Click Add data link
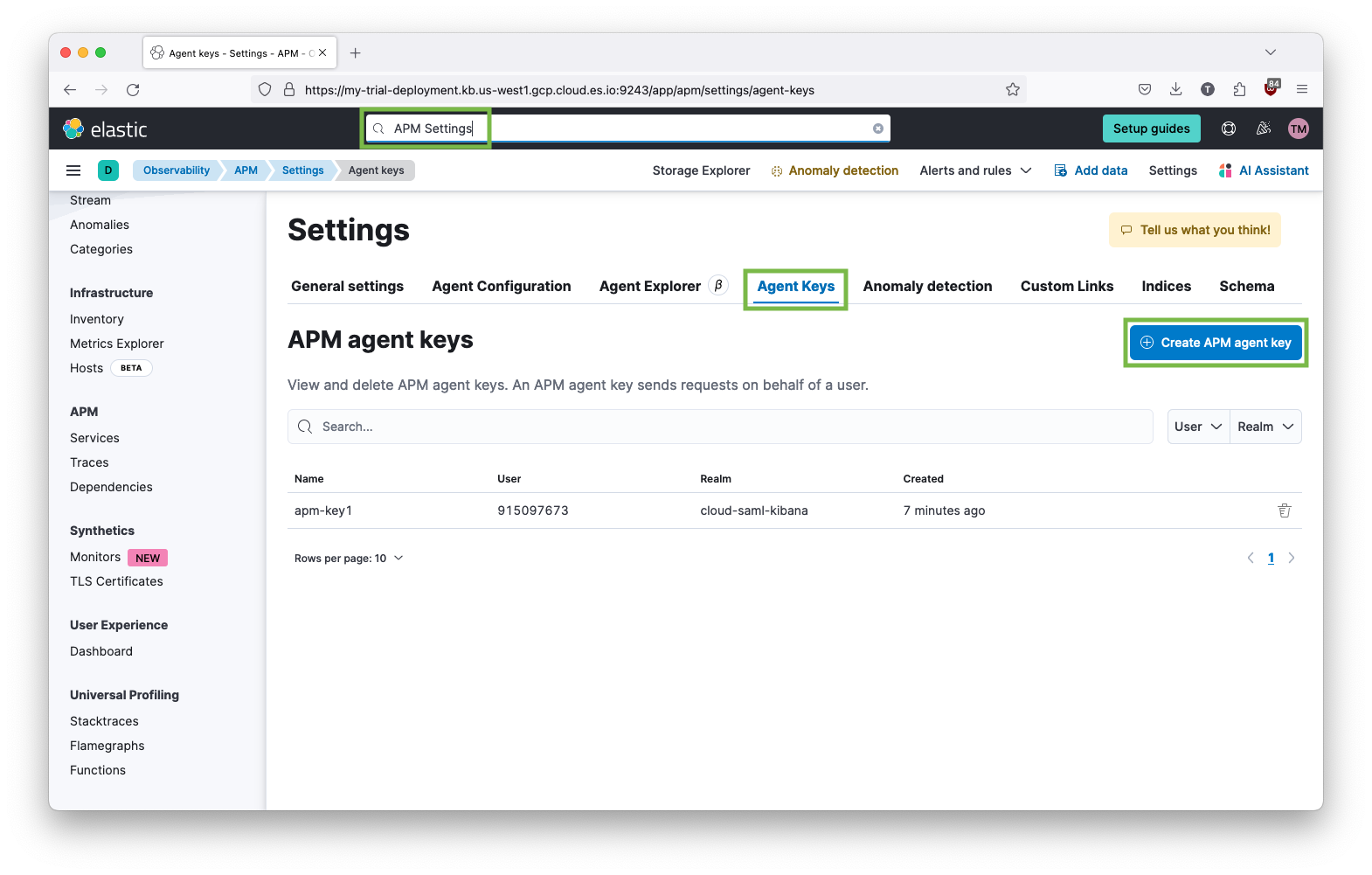 tap(1091, 170)
